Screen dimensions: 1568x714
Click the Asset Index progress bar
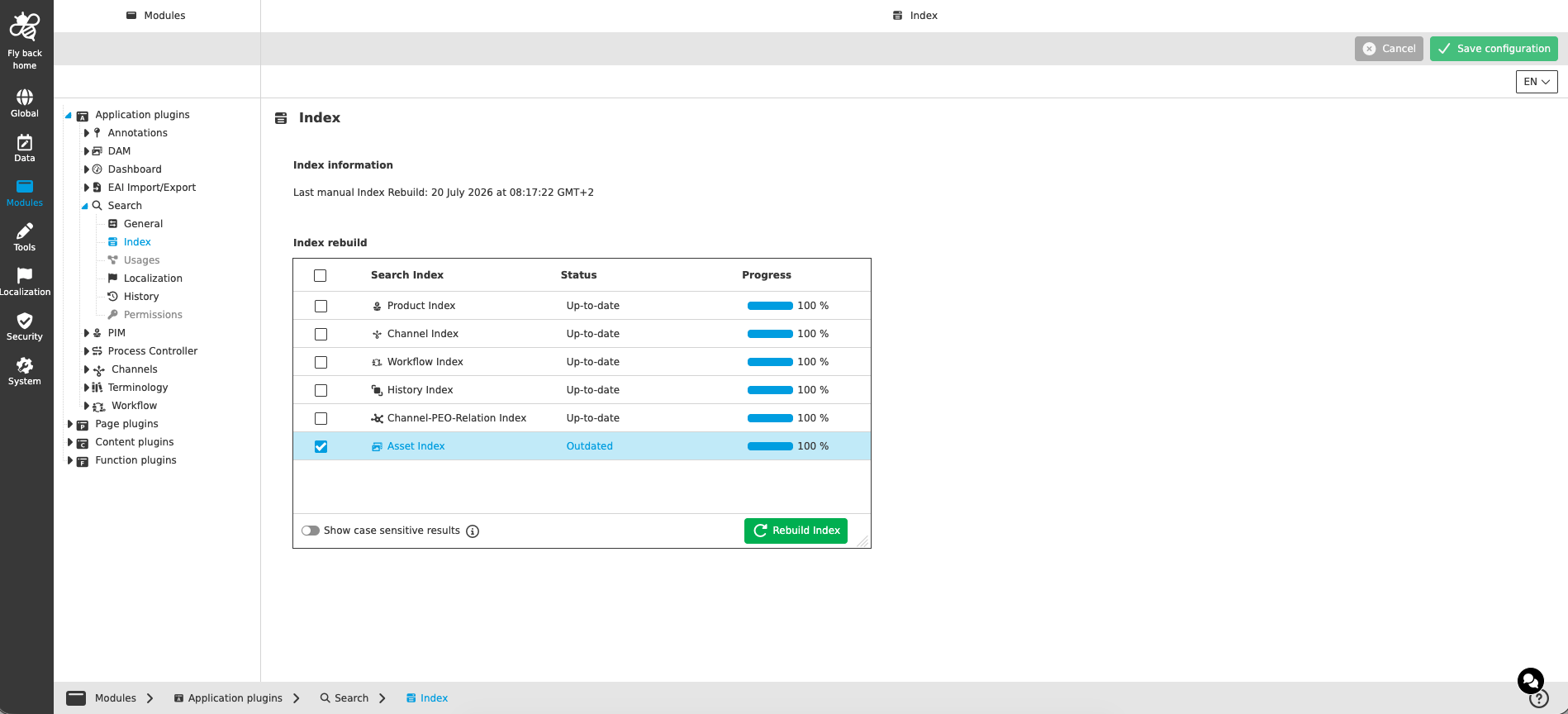(770, 446)
